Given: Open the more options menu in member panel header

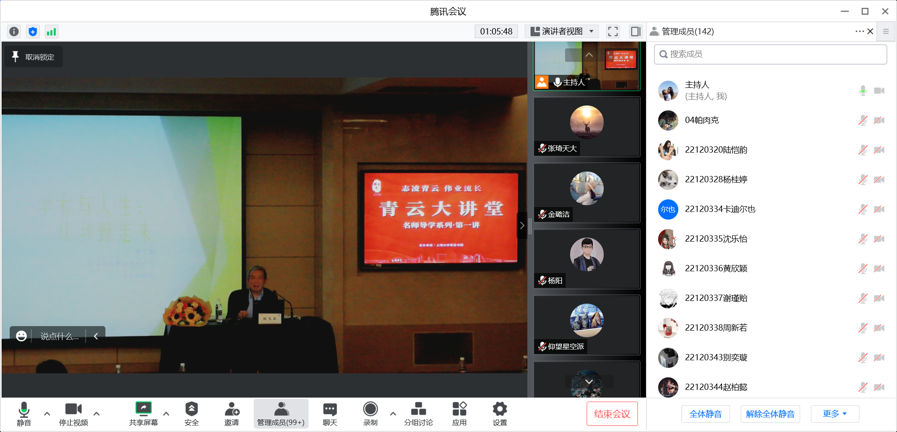Looking at the screenshot, I should click(859, 32).
